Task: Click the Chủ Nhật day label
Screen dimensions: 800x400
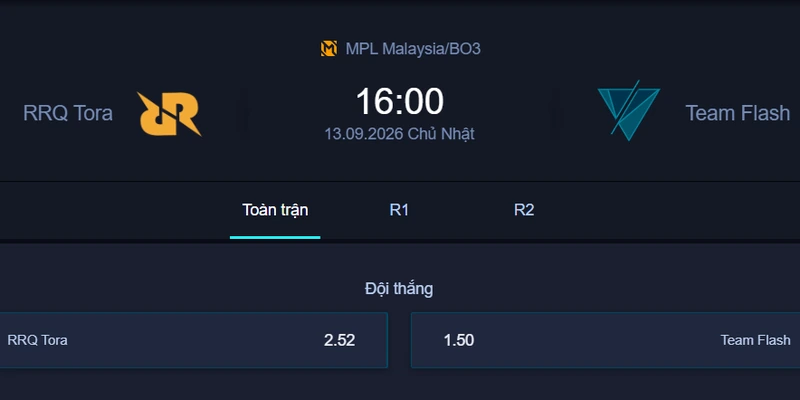Action: point(441,134)
